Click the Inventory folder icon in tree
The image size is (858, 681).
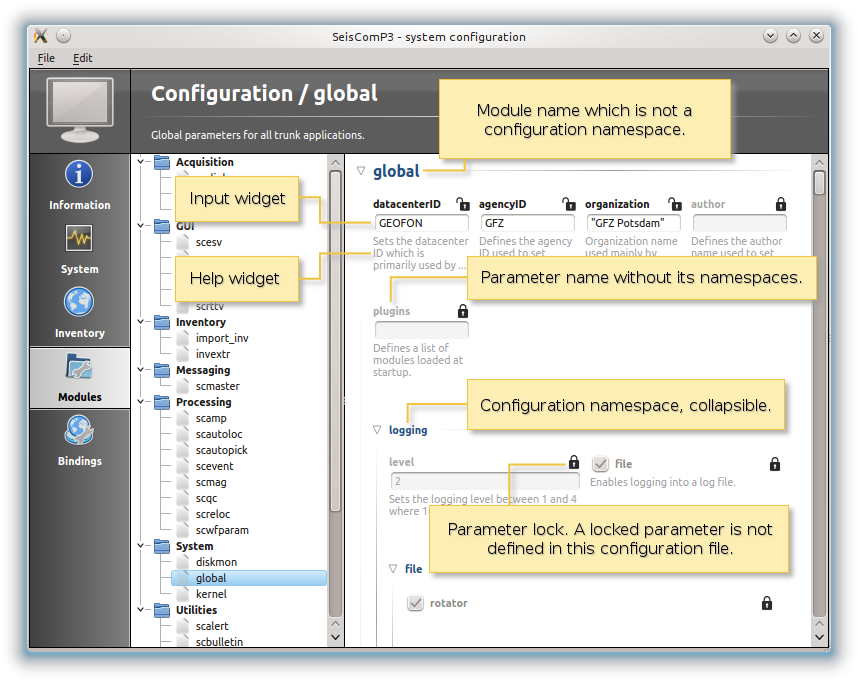pyautogui.click(x=162, y=322)
